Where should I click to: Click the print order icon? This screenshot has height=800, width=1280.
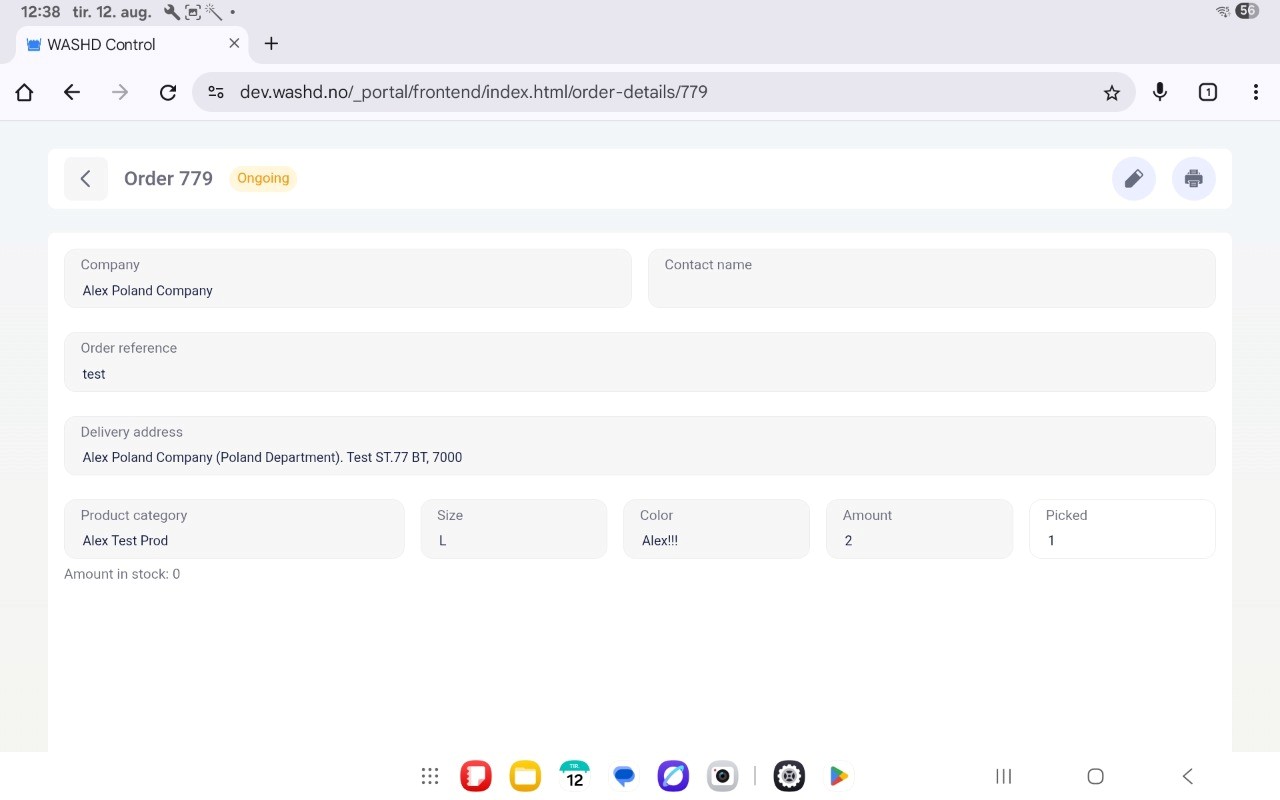point(1193,179)
